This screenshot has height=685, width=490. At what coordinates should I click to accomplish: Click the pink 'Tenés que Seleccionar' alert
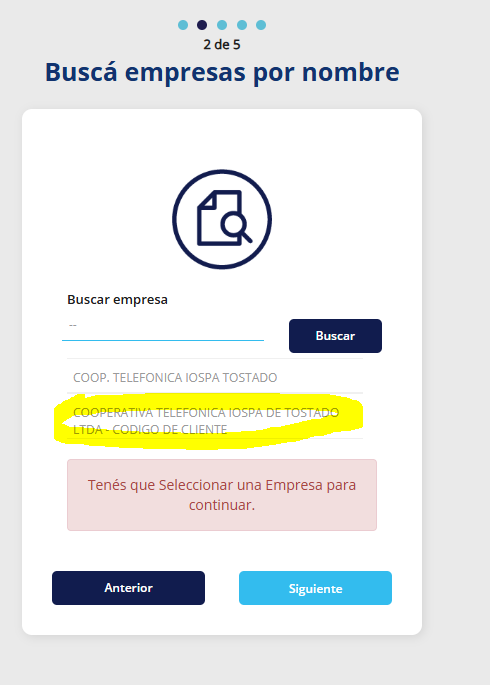pos(222,495)
